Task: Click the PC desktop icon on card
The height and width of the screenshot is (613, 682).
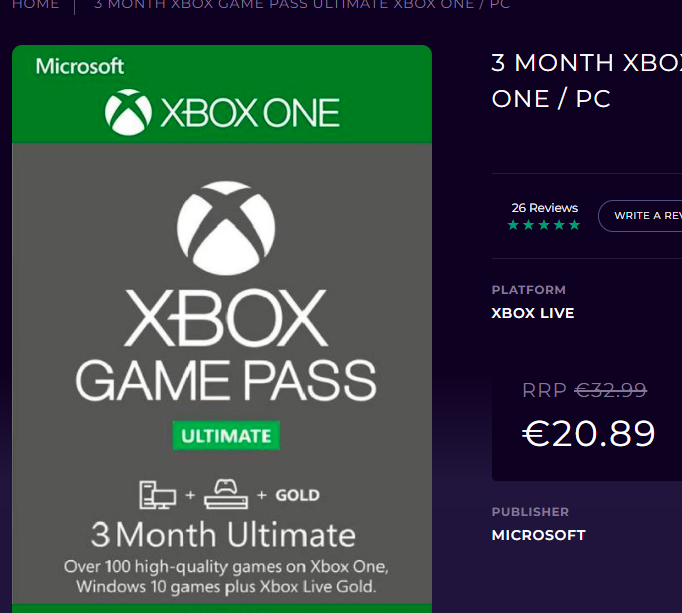Action: (x=157, y=495)
